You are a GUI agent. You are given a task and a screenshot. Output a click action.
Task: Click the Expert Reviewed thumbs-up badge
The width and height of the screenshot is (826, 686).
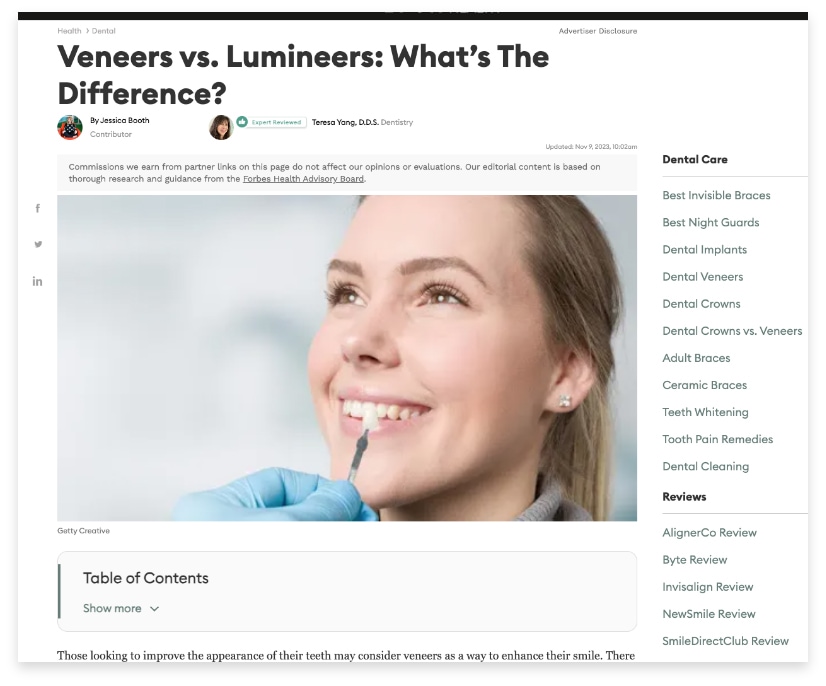[x=242, y=122]
